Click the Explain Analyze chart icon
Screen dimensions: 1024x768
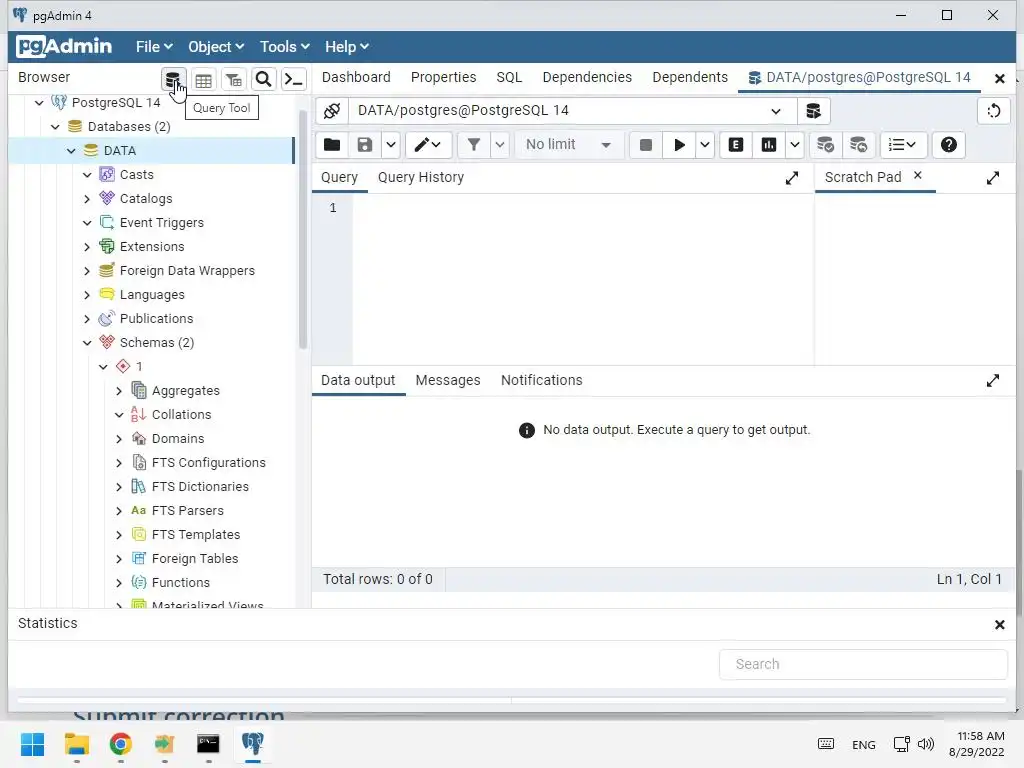769,145
